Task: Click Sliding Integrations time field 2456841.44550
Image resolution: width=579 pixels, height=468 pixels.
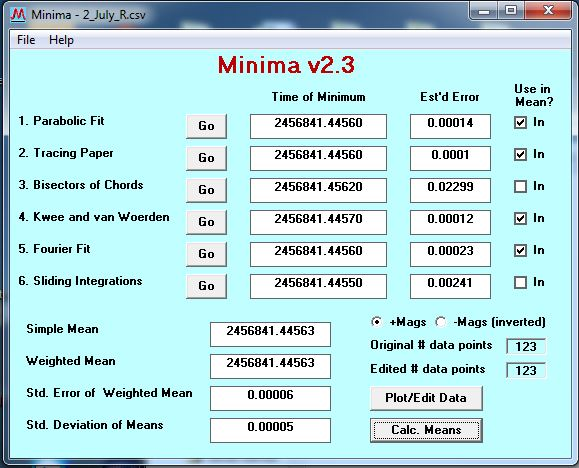Action: click(318, 286)
